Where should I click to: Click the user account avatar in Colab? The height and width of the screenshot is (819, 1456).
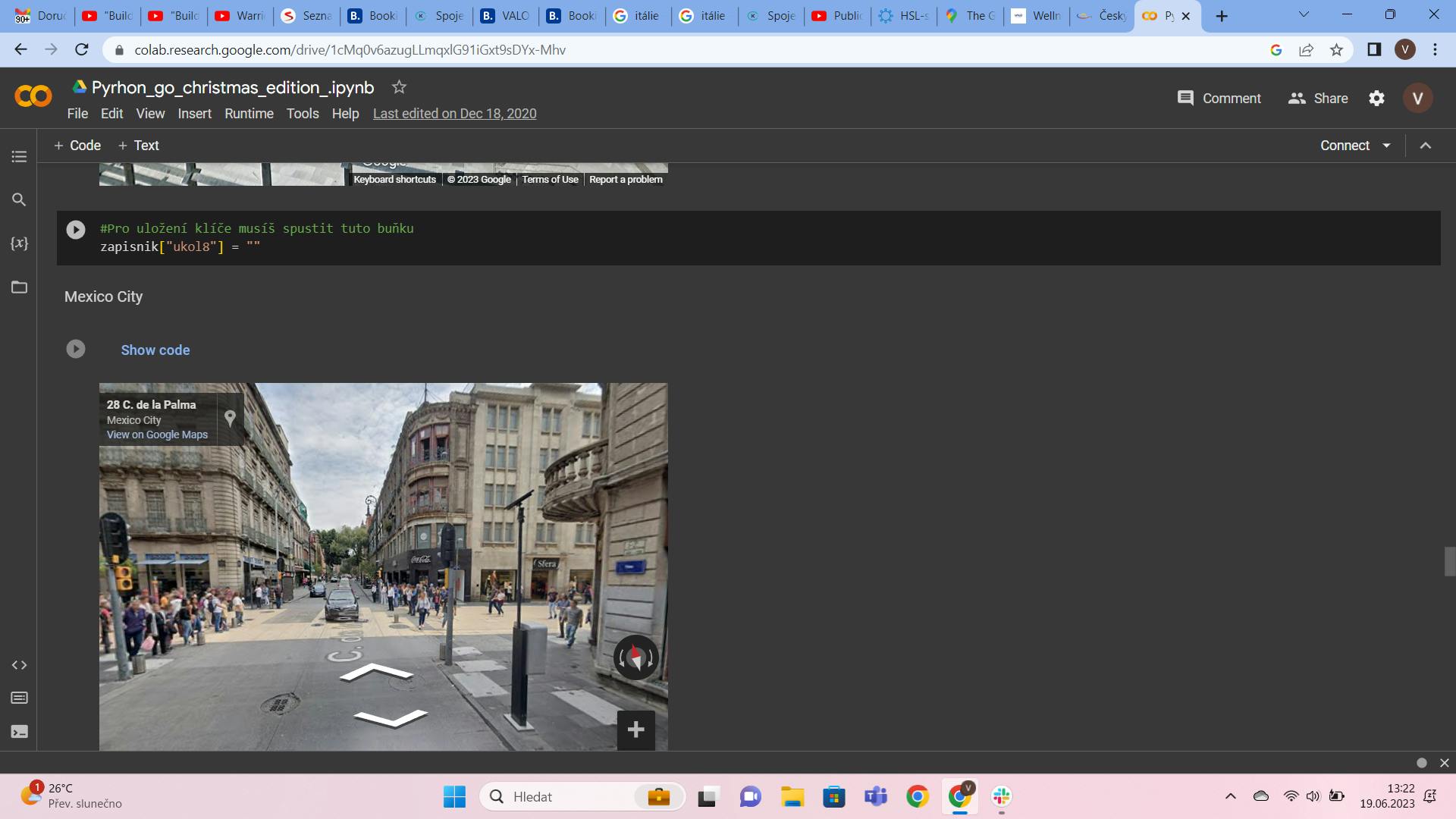pos(1417,99)
